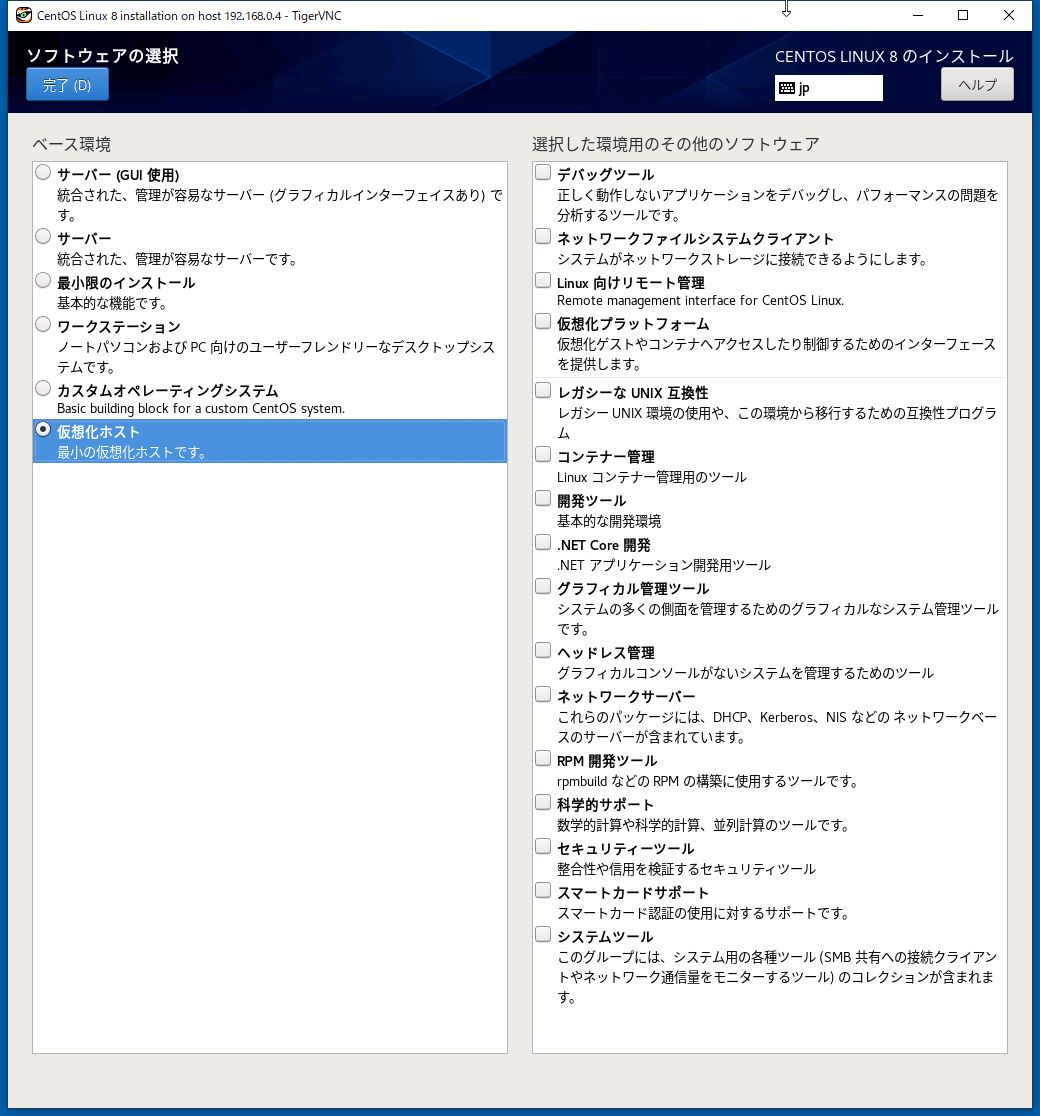Click the TigerVNC app icon in the title bar
1040x1116 pixels.
pyautogui.click(x=23, y=15)
